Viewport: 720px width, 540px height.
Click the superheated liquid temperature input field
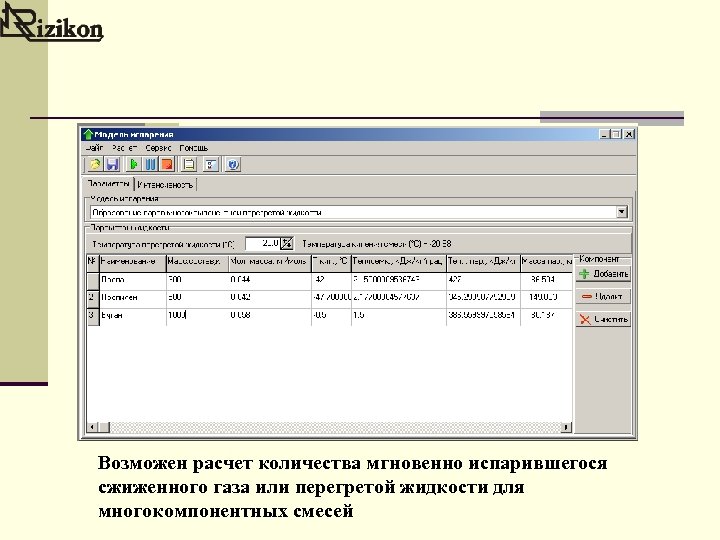(x=263, y=243)
